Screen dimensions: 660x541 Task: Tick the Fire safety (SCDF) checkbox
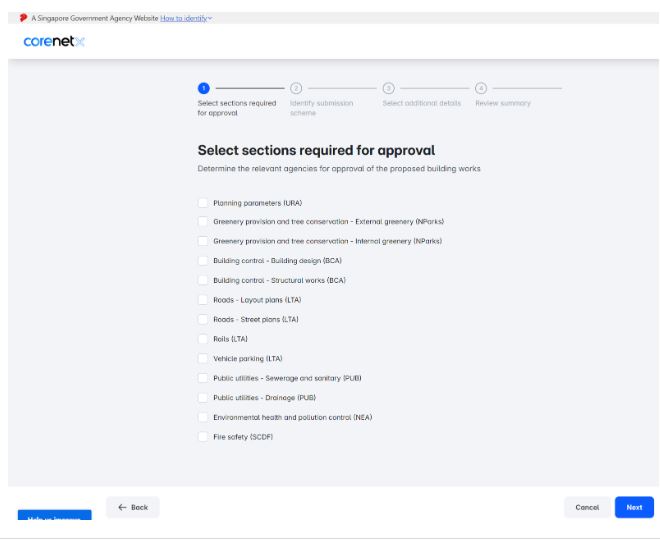pos(203,436)
